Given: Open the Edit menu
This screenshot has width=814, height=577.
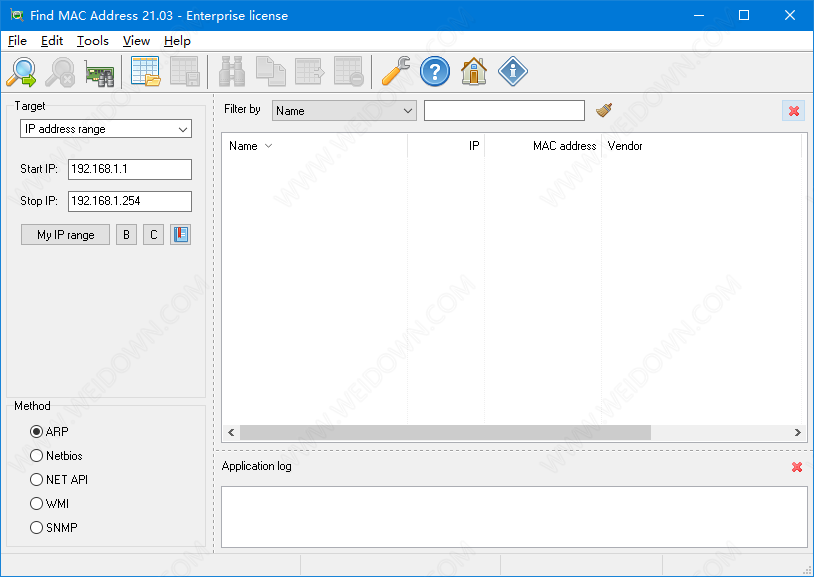Looking at the screenshot, I should click(x=52, y=41).
